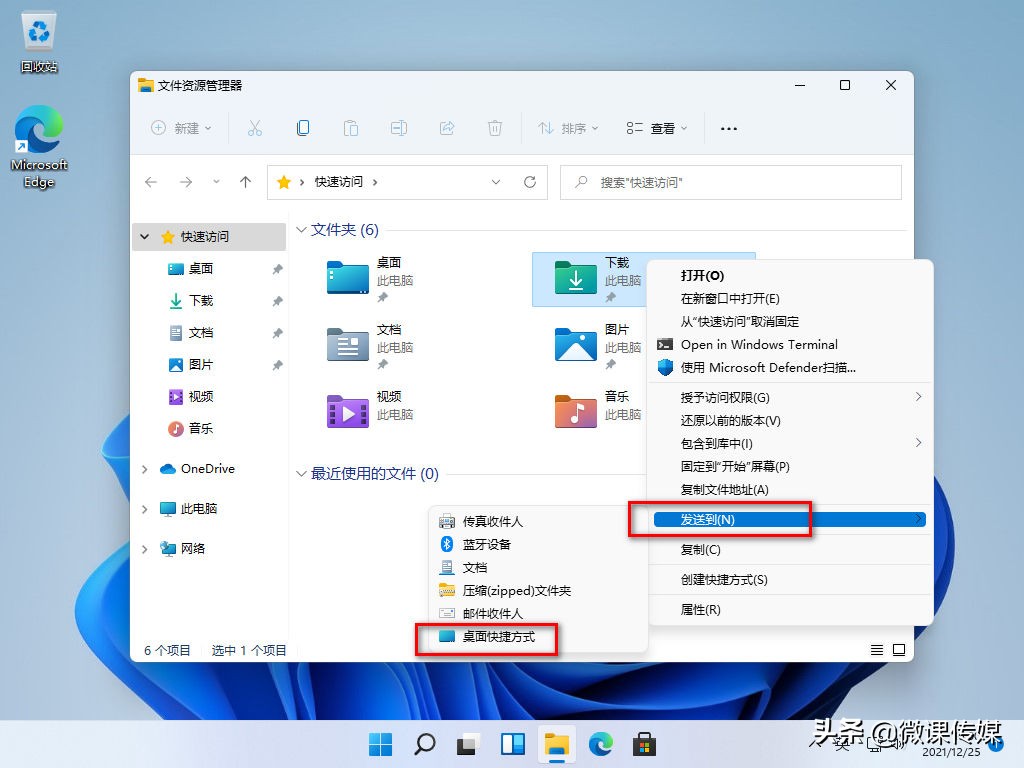This screenshot has height=768, width=1024.
Task: Click the Paste toolbar icon
Action: pyautogui.click(x=351, y=128)
